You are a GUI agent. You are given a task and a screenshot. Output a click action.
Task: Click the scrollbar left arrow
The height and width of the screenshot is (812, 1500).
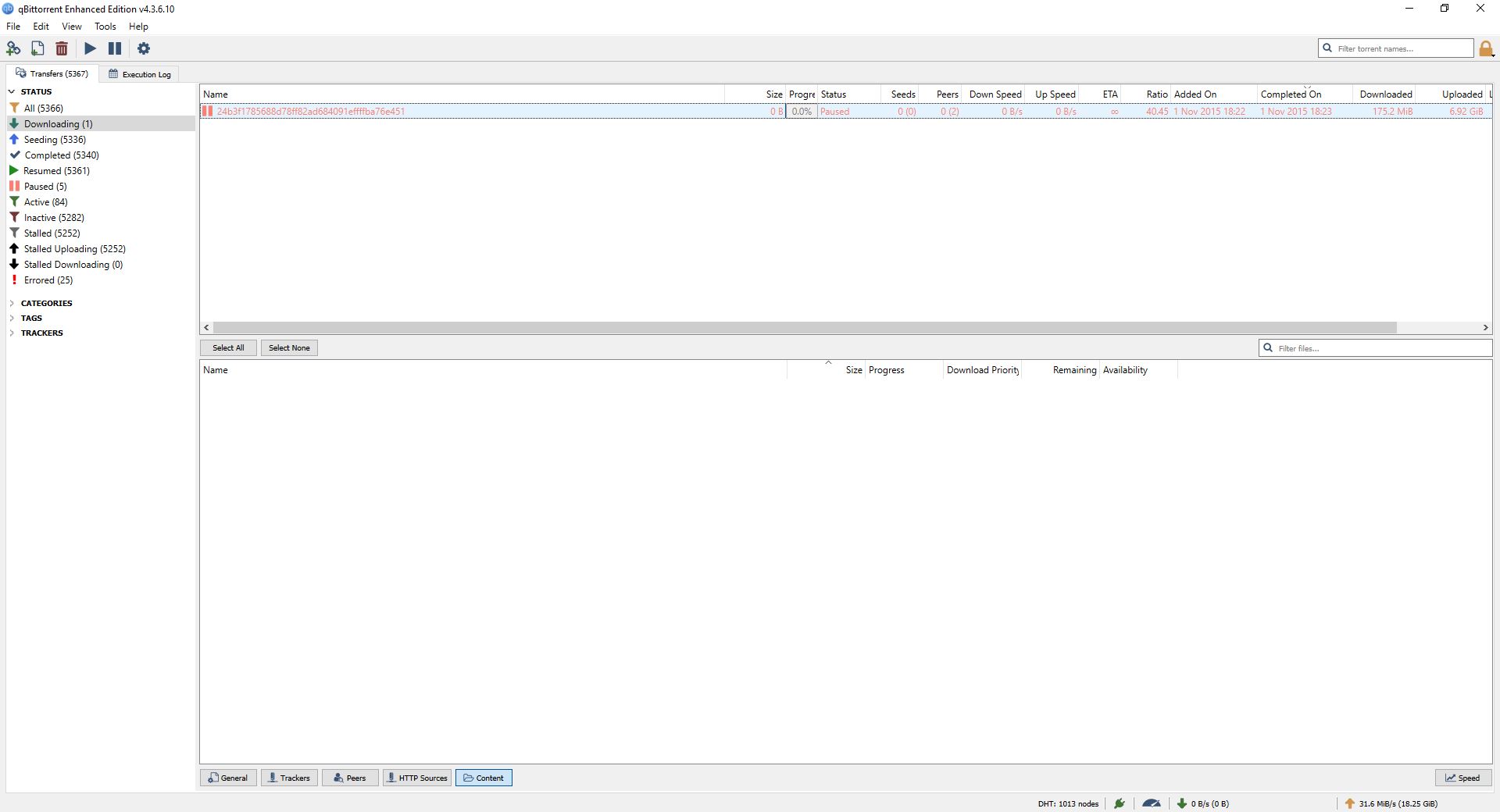pyautogui.click(x=206, y=327)
